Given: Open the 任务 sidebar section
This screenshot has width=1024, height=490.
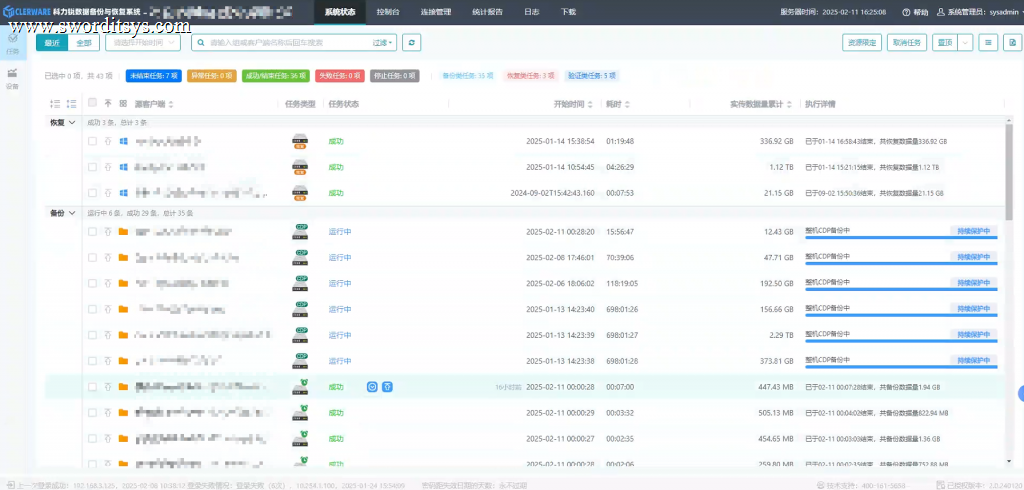Looking at the screenshot, I should pyautogui.click(x=12, y=43).
